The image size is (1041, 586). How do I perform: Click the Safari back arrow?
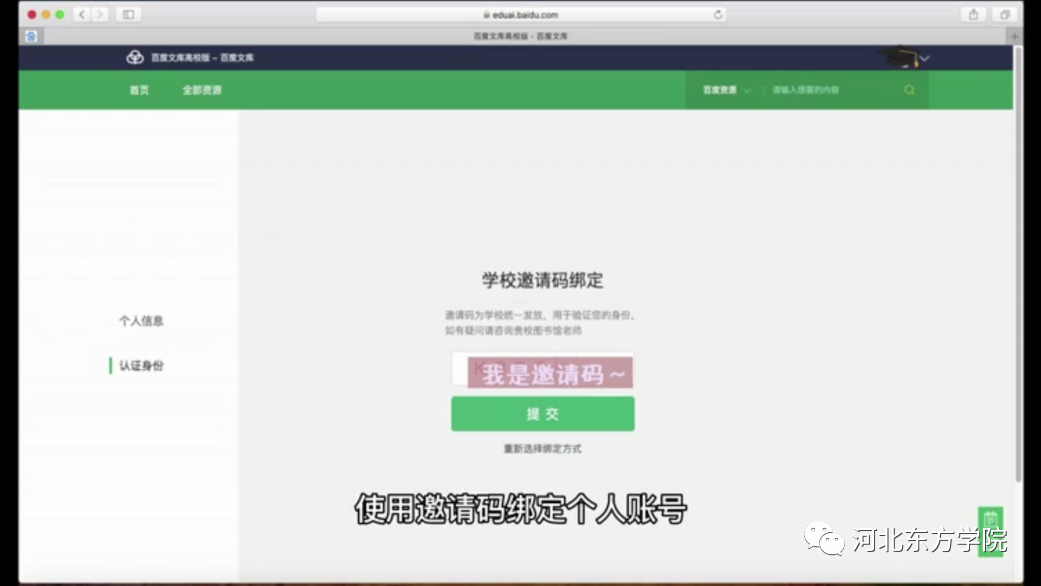(x=80, y=14)
